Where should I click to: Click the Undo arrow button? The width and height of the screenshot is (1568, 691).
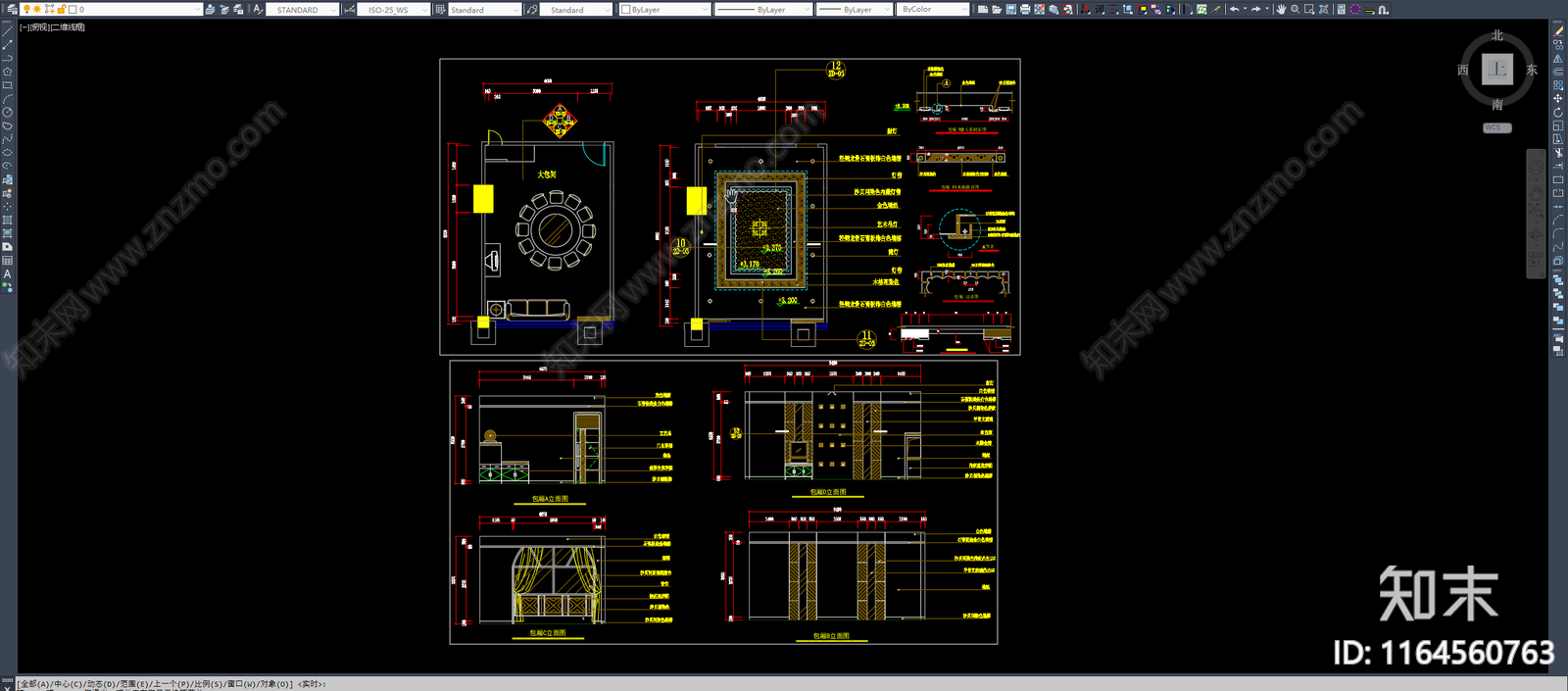1234,9
